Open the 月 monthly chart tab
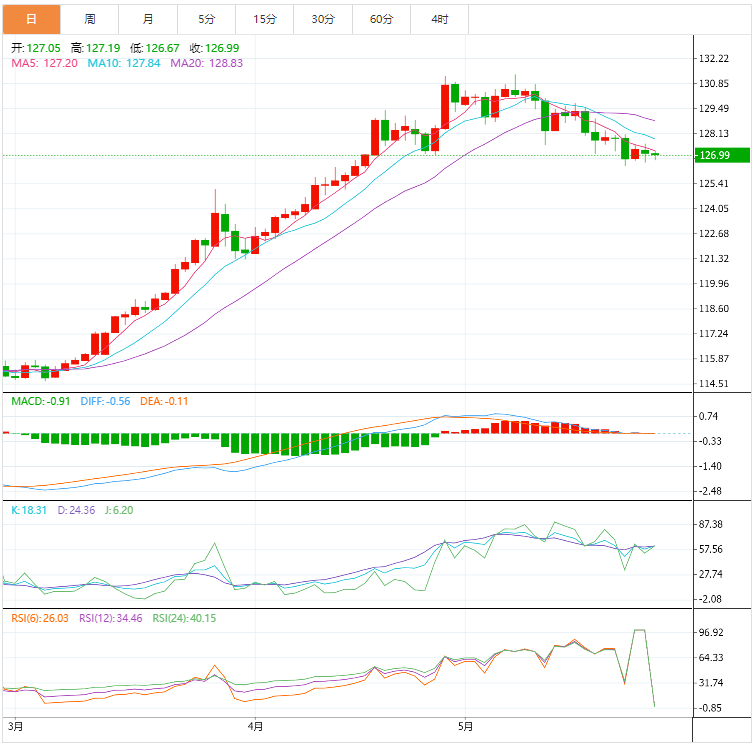The image size is (756, 750). click(x=148, y=19)
